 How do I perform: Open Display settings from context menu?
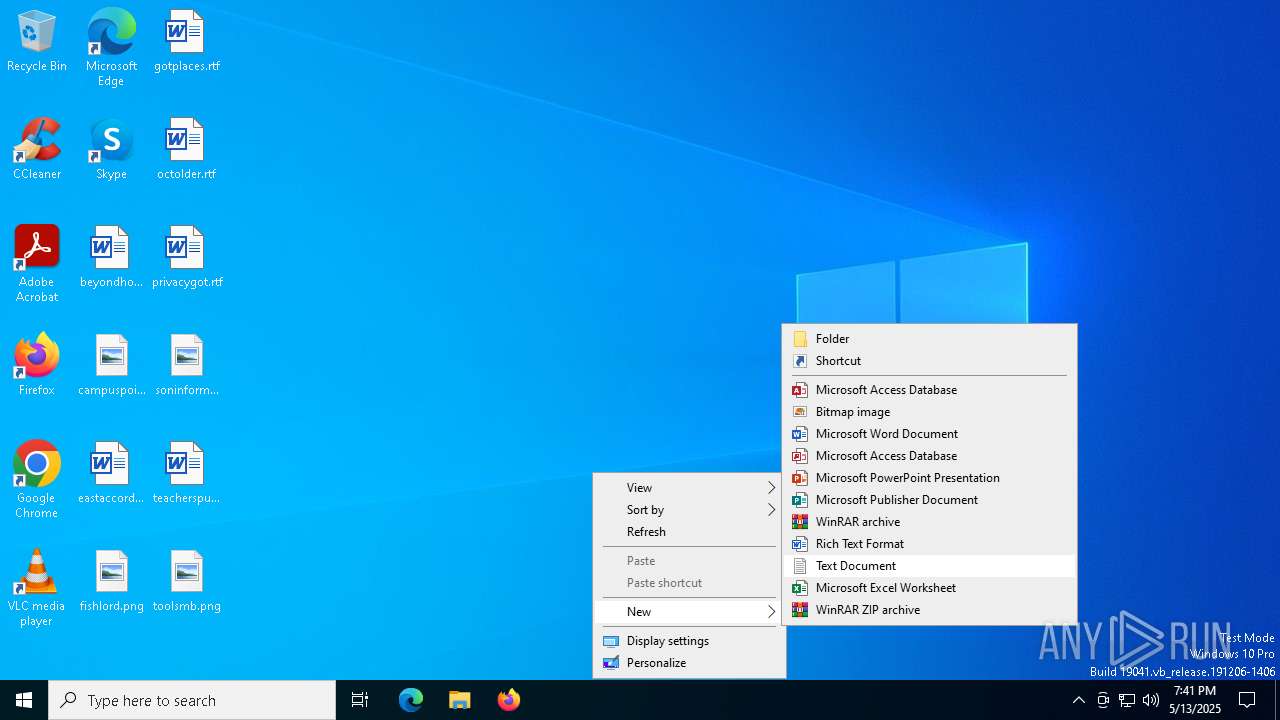[x=689, y=641]
